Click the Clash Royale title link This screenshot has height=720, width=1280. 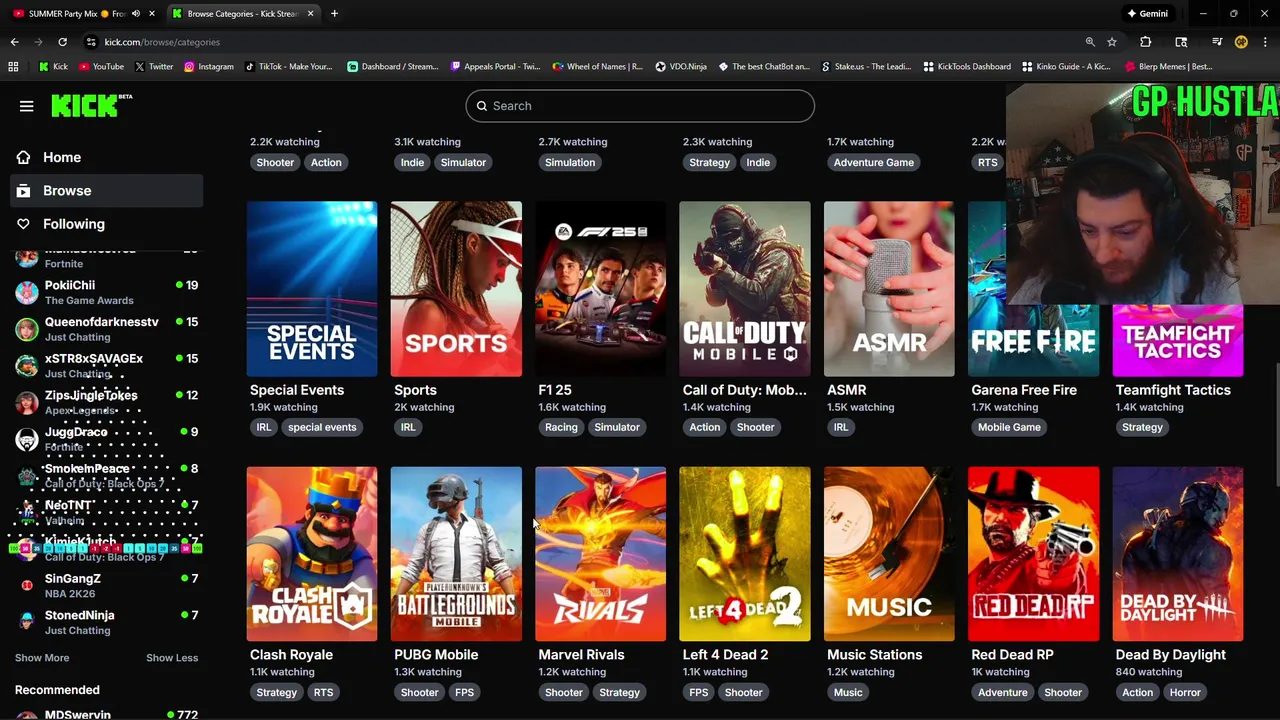tap(291, 655)
